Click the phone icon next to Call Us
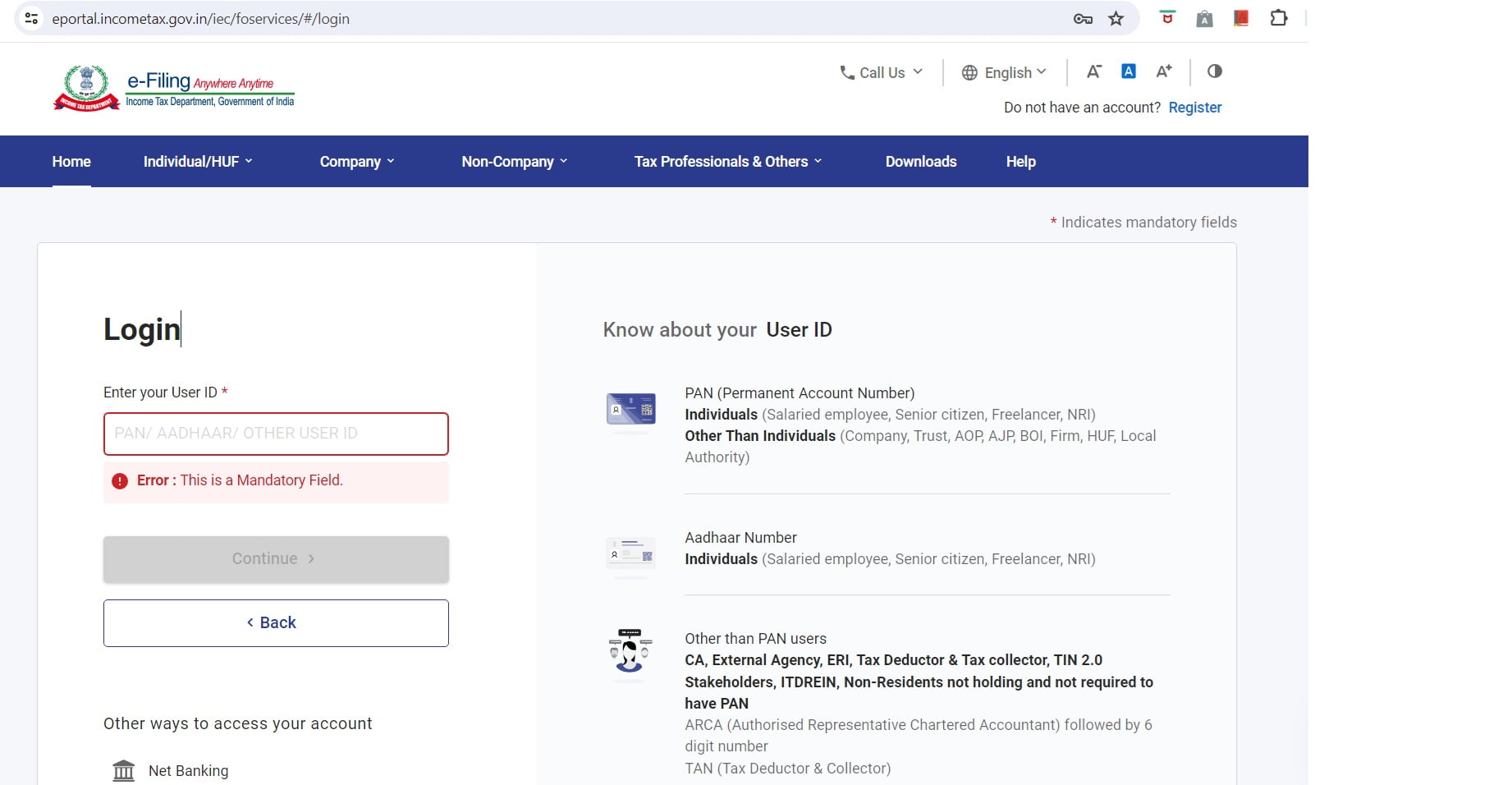The height and width of the screenshot is (785, 1512). [x=847, y=72]
